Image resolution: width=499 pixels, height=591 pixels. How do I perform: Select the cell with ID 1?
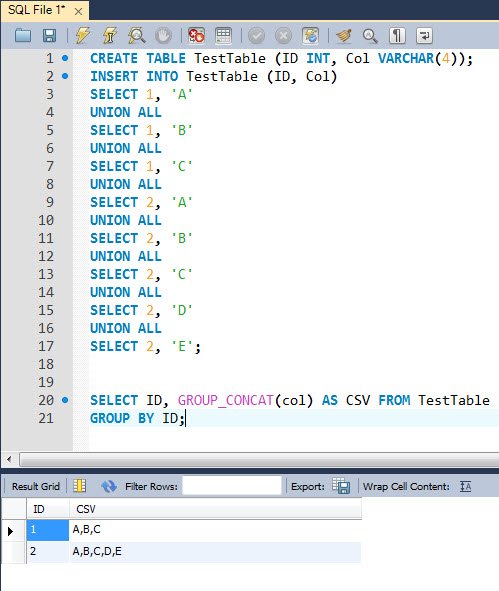click(x=47, y=530)
